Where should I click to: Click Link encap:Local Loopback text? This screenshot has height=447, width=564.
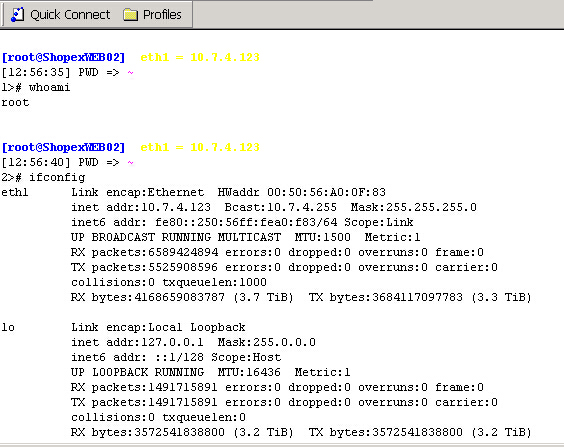158,327
